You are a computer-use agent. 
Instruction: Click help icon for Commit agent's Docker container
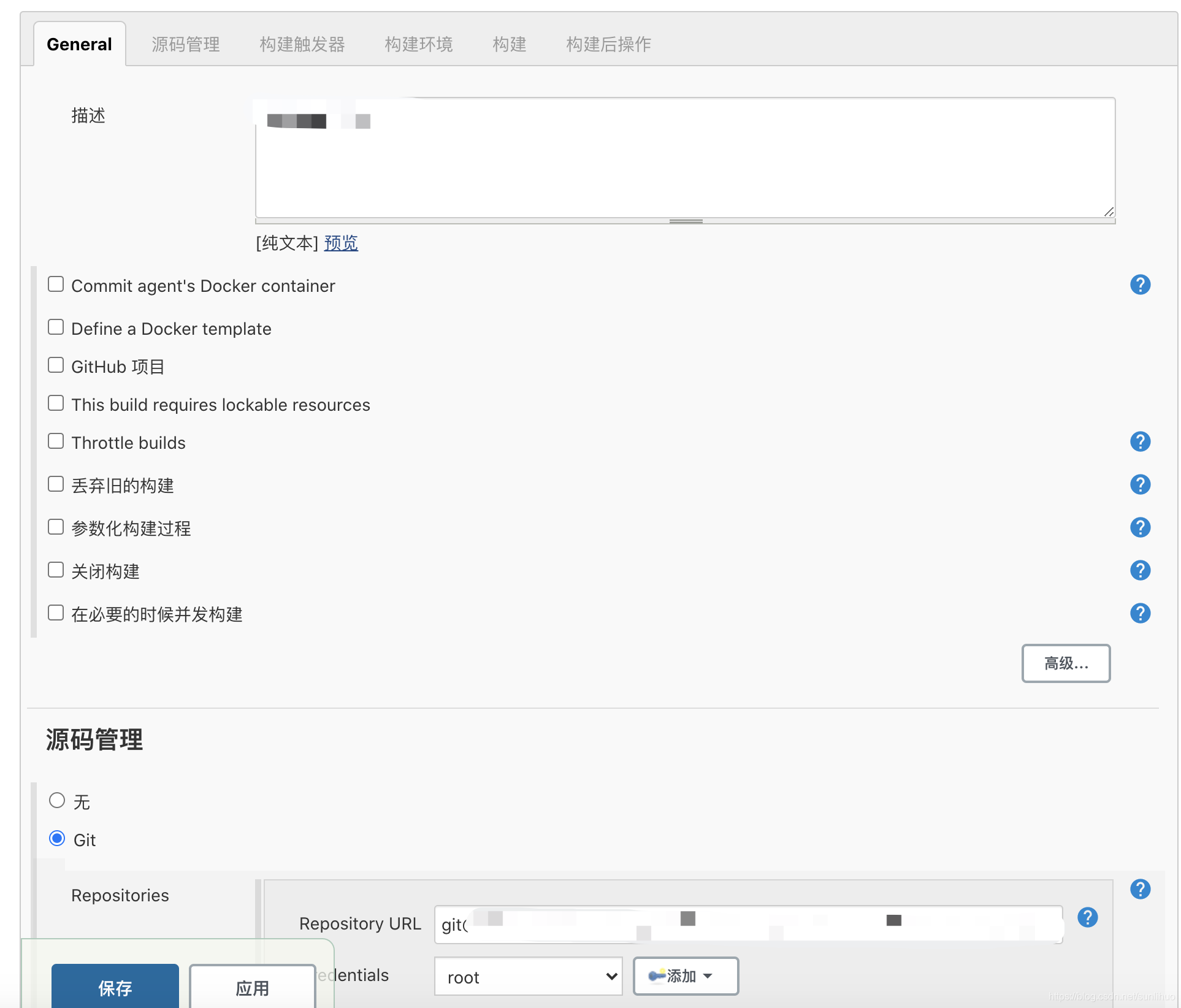1140,284
